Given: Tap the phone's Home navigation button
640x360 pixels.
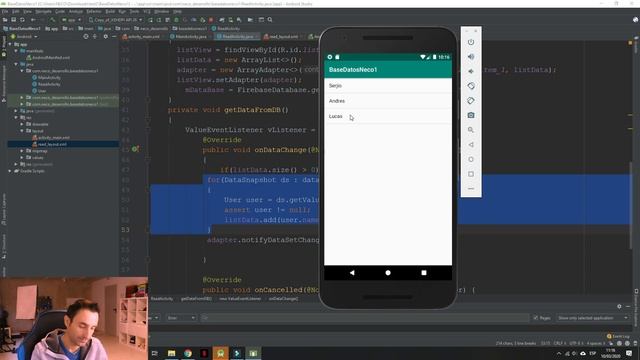Looking at the screenshot, I should click(388, 273).
